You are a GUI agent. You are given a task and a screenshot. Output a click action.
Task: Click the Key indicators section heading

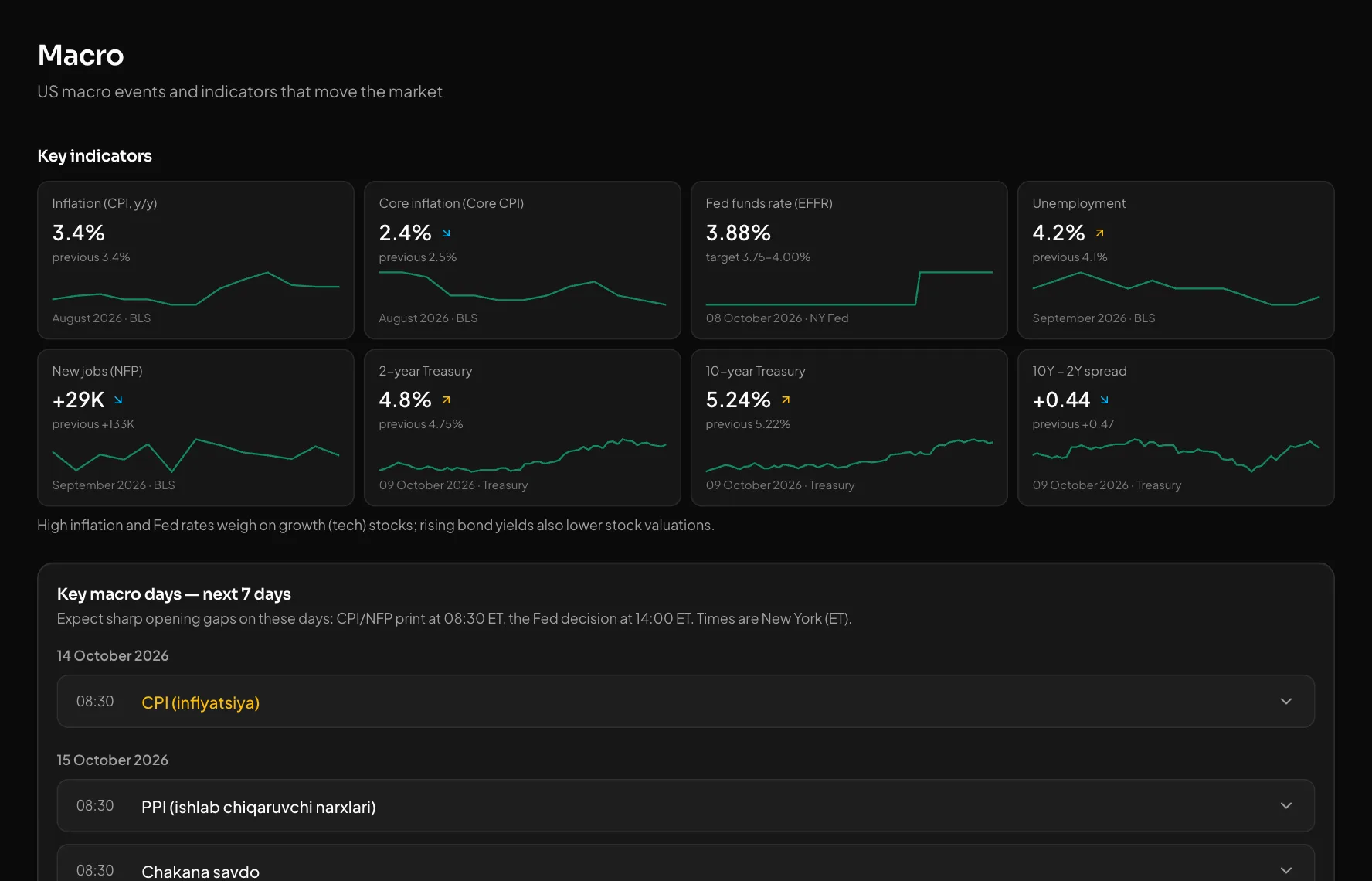[x=94, y=156]
